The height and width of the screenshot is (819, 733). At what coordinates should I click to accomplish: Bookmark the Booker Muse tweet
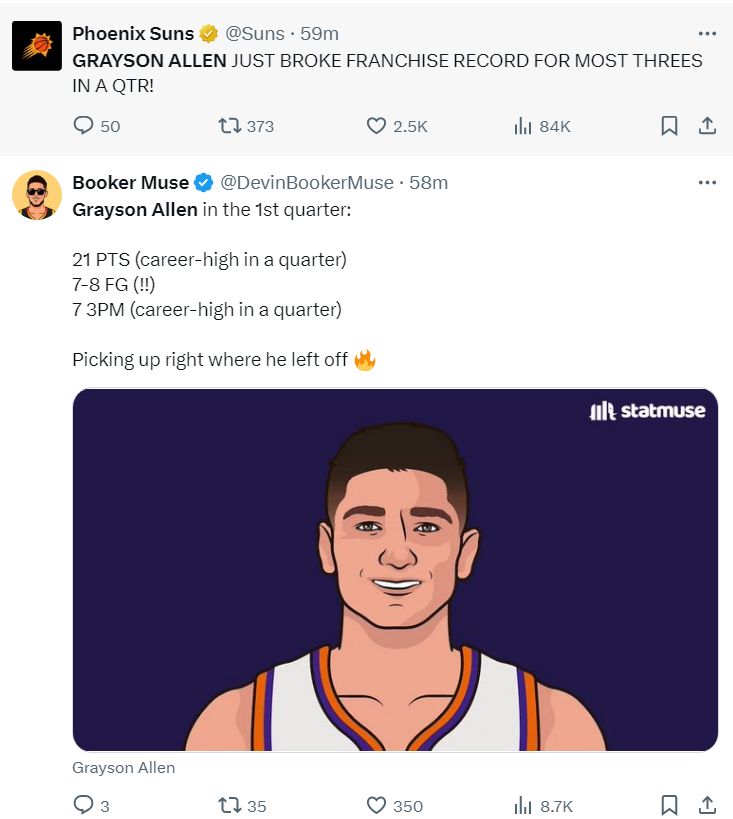[669, 805]
